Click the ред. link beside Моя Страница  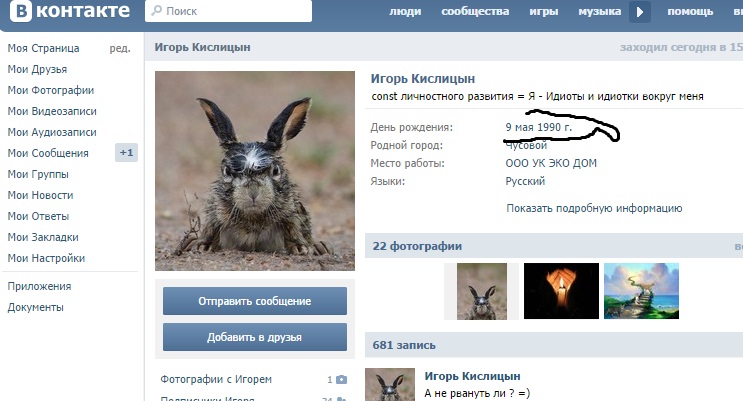pos(120,48)
